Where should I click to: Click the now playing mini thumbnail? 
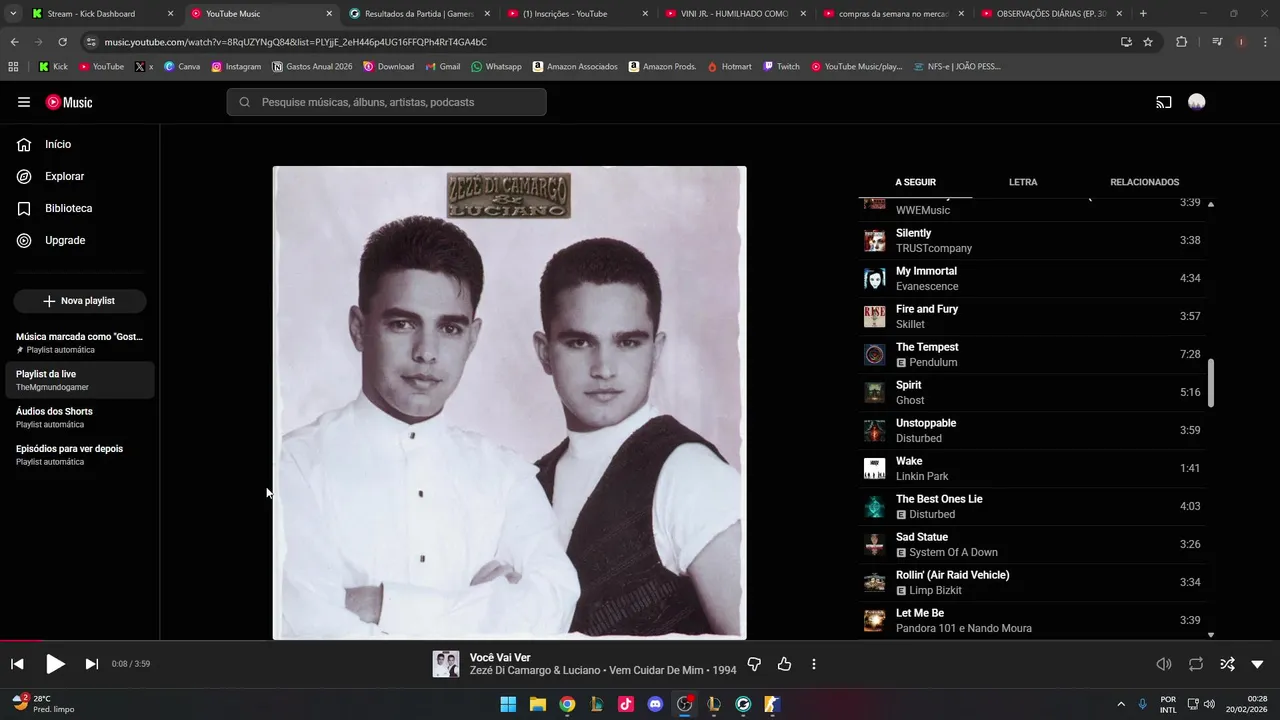[x=446, y=664]
